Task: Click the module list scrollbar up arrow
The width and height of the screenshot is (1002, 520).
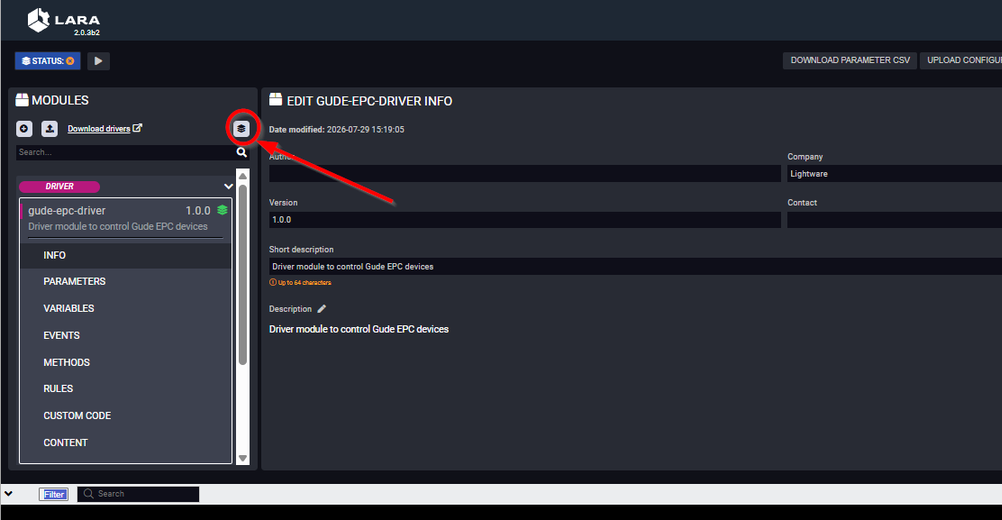Action: [x=243, y=176]
